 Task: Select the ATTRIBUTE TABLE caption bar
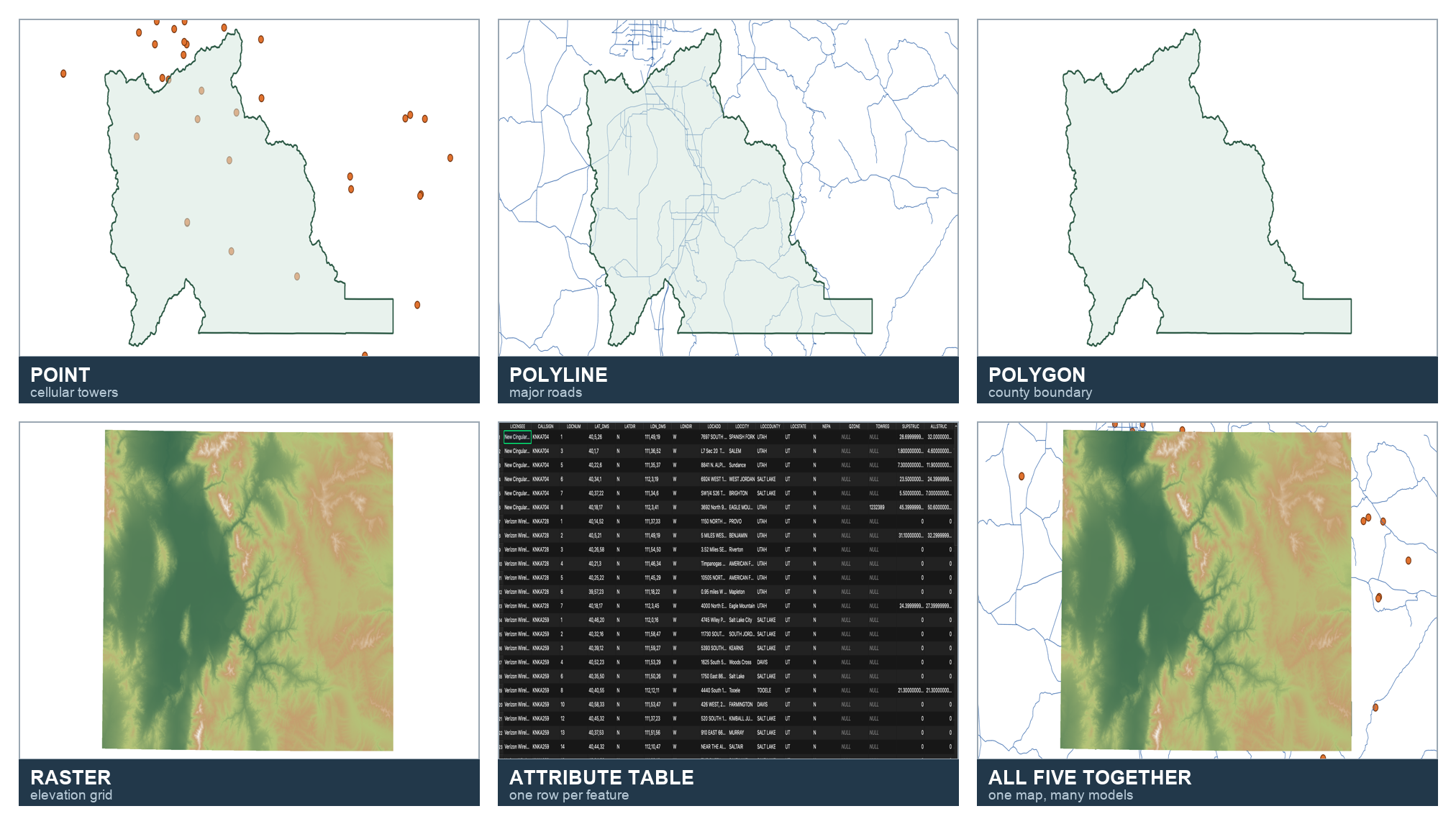click(728, 783)
